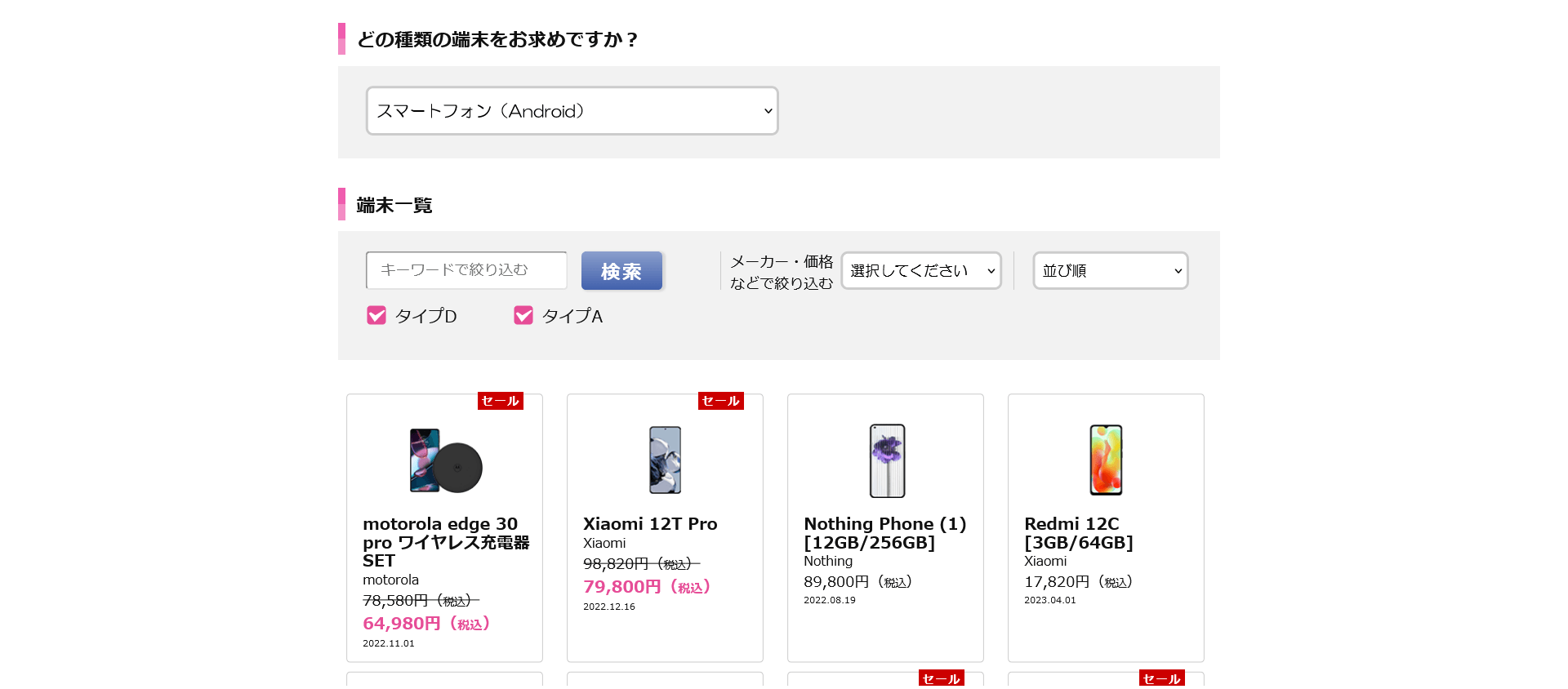
Task: Click the セール badge on Xiaomi 12T Pro
Action: click(720, 401)
